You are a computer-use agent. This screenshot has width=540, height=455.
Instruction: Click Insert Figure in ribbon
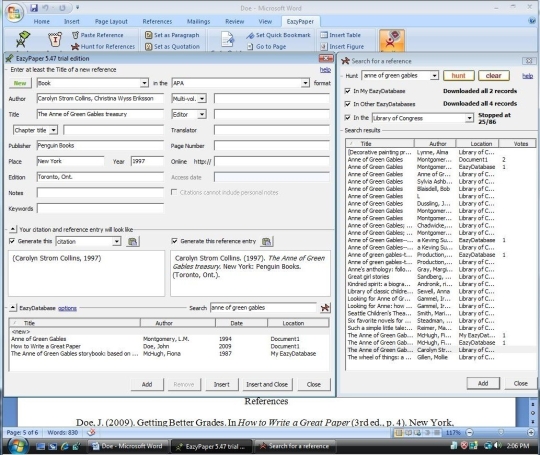coord(342,46)
